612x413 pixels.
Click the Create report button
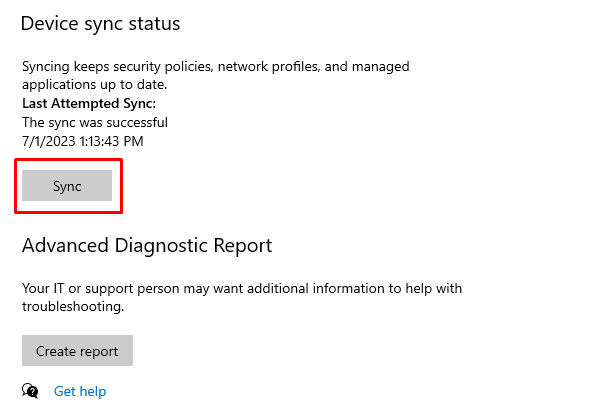pos(77,351)
